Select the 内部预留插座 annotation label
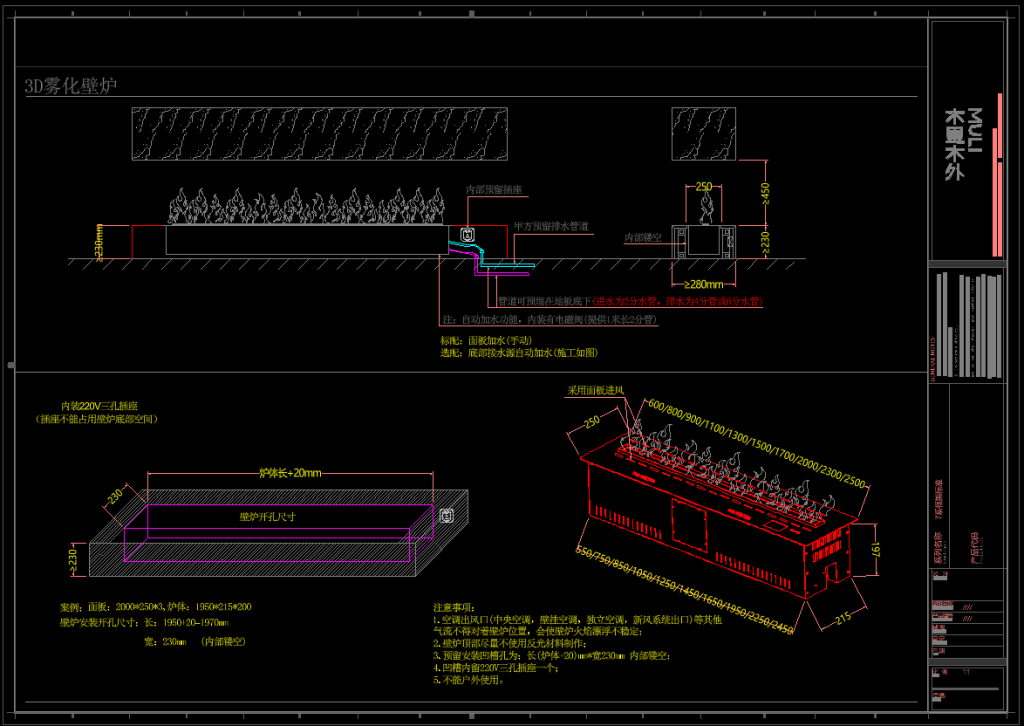Image resolution: width=1024 pixels, height=726 pixels. pyautogui.click(x=492, y=189)
